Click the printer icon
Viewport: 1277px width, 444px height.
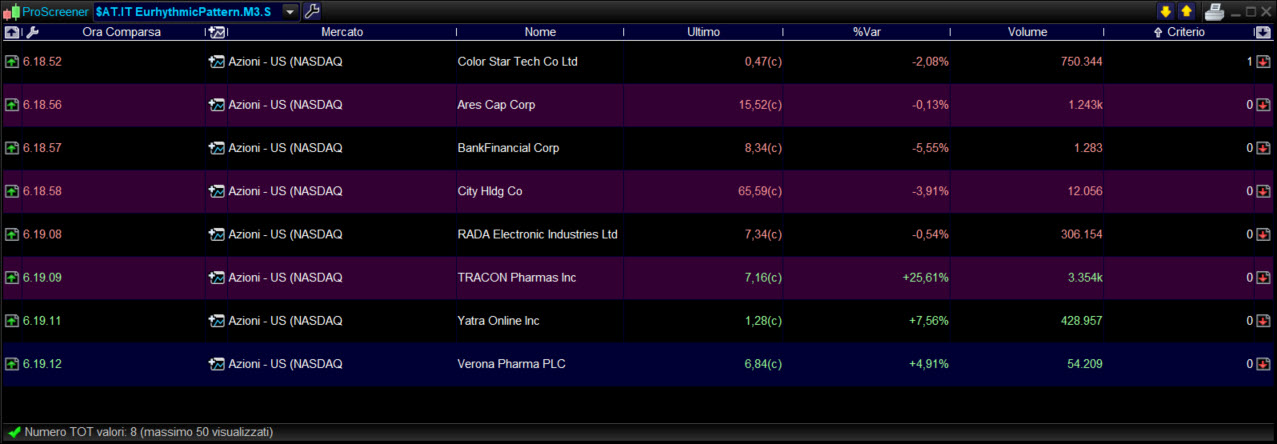point(1214,12)
